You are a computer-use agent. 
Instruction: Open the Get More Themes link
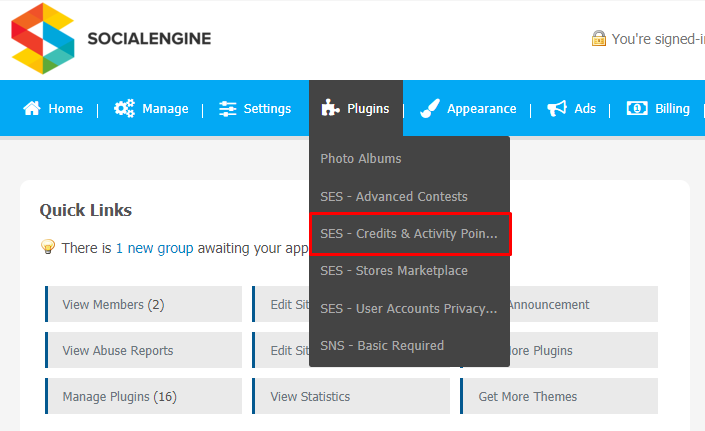coord(559,396)
